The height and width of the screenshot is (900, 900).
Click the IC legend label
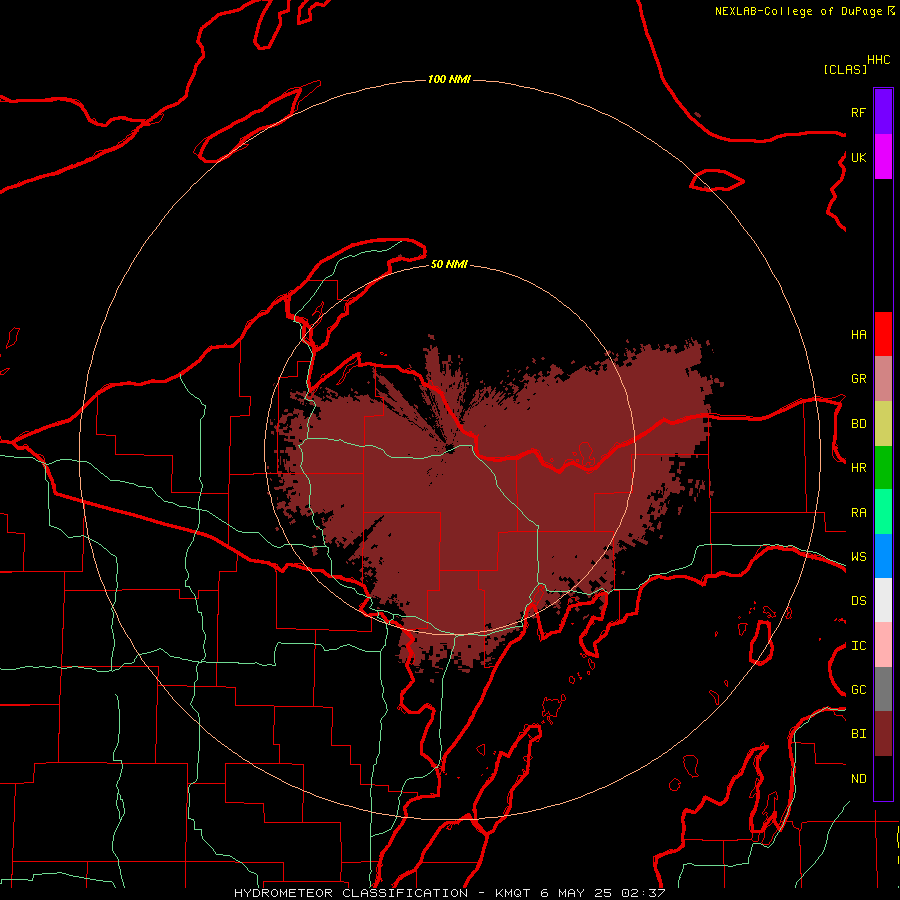pyautogui.click(x=858, y=646)
